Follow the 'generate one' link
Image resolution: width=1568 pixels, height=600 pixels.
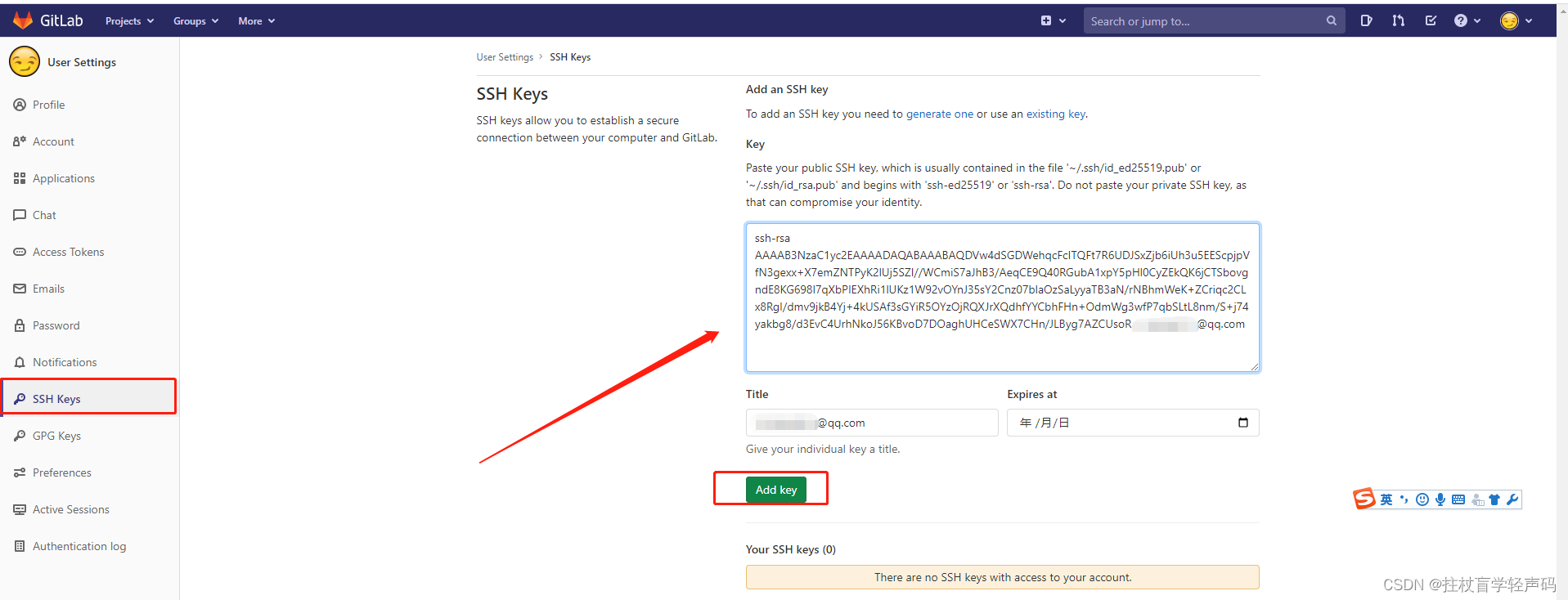tap(940, 114)
